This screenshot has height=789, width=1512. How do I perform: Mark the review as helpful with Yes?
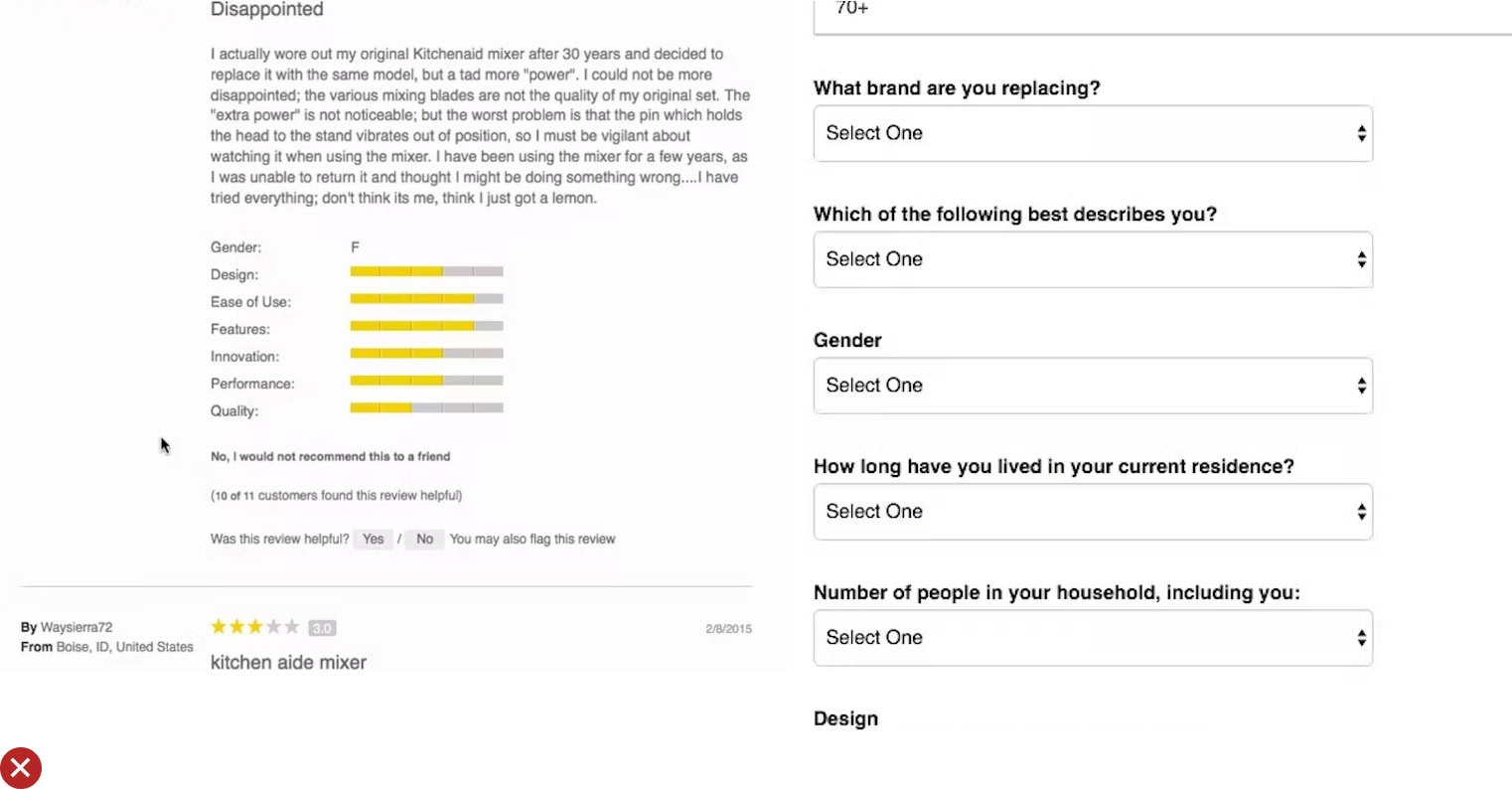click(x=373, y=539)
